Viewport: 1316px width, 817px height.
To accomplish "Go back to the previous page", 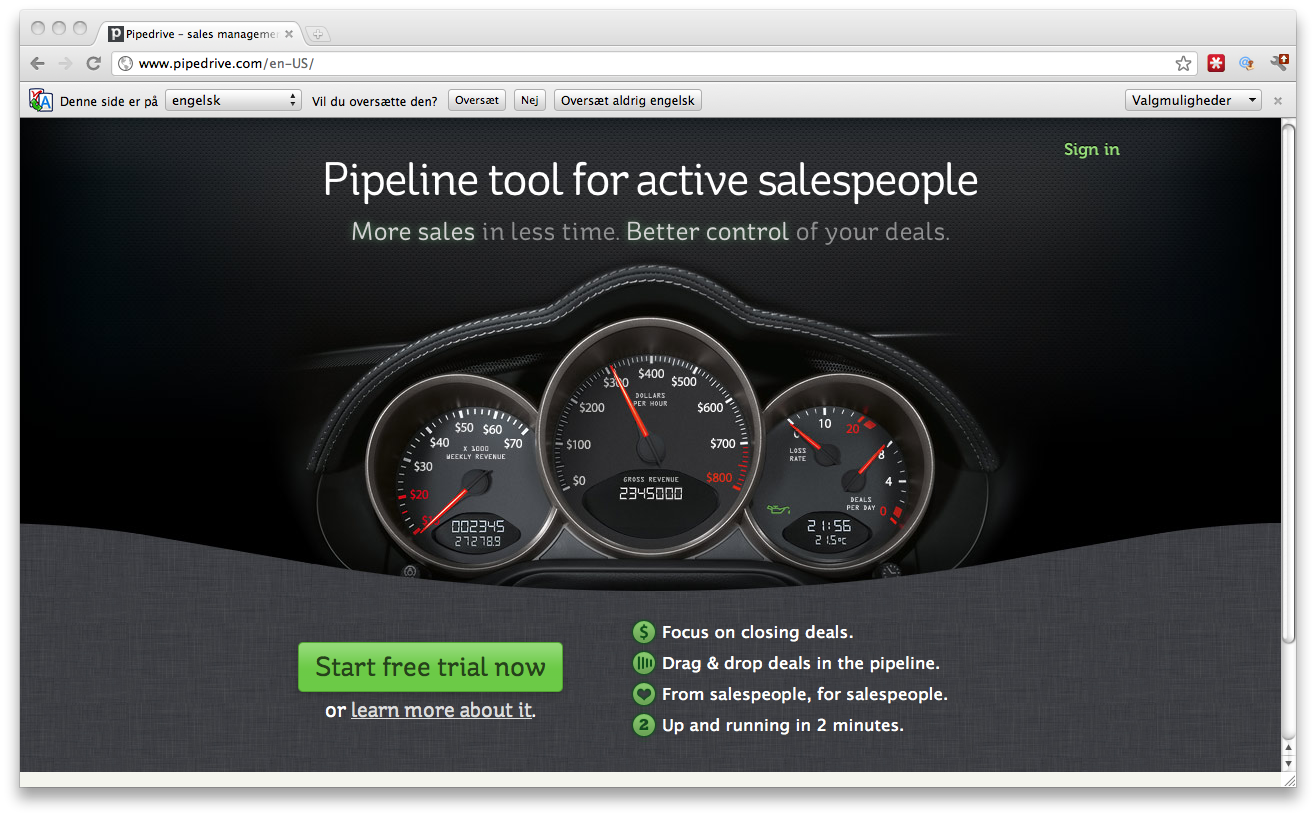I will [37, 63].
